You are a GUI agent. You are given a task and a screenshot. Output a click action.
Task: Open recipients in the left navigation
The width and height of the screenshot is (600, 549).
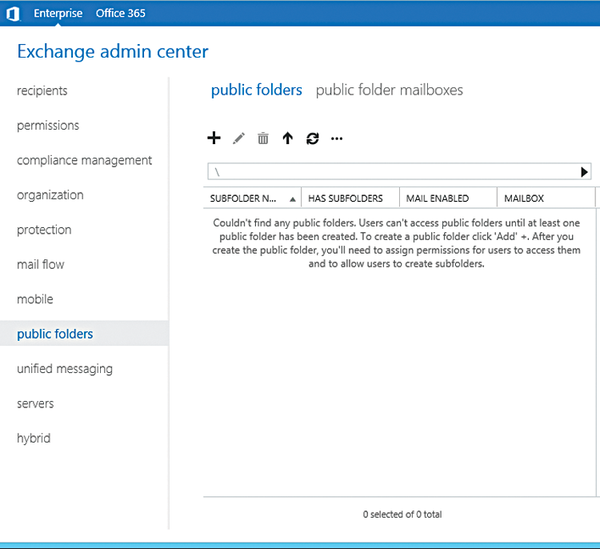click(42, 91)
